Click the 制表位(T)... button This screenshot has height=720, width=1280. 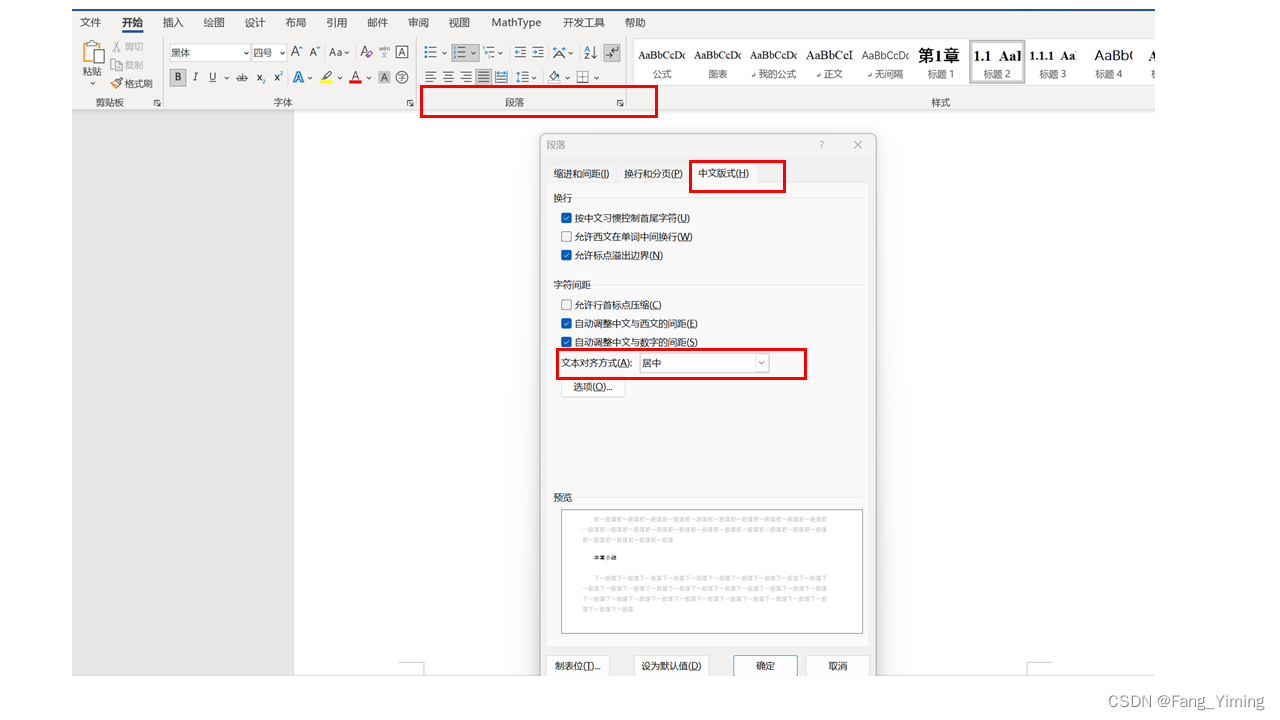pos(577,666)
